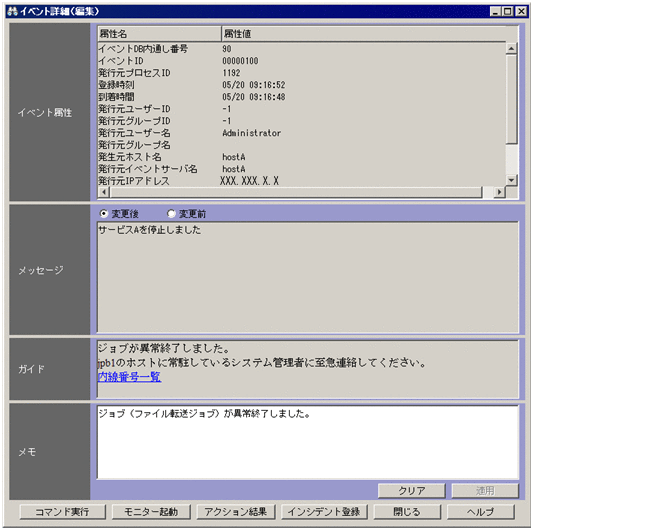
Task: Select the 登録時刻 row
Action: 301,85
